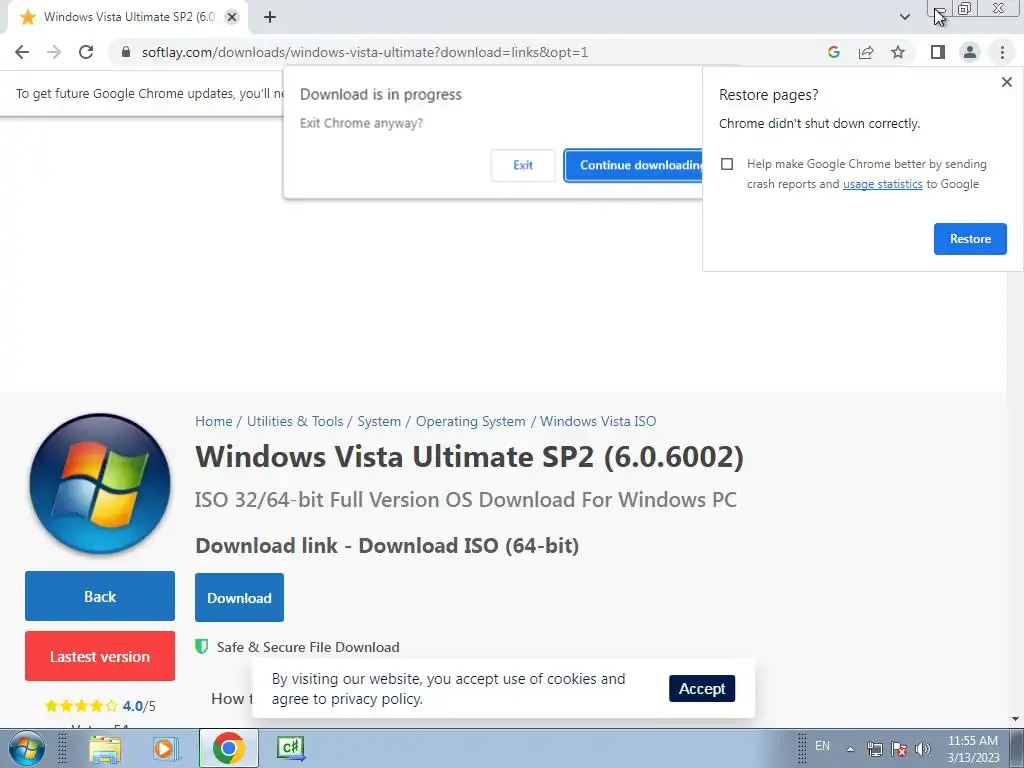This screenshot has width=1024, height=768.
Task: Click Continue downloading button
Action: tap(633, 165)
